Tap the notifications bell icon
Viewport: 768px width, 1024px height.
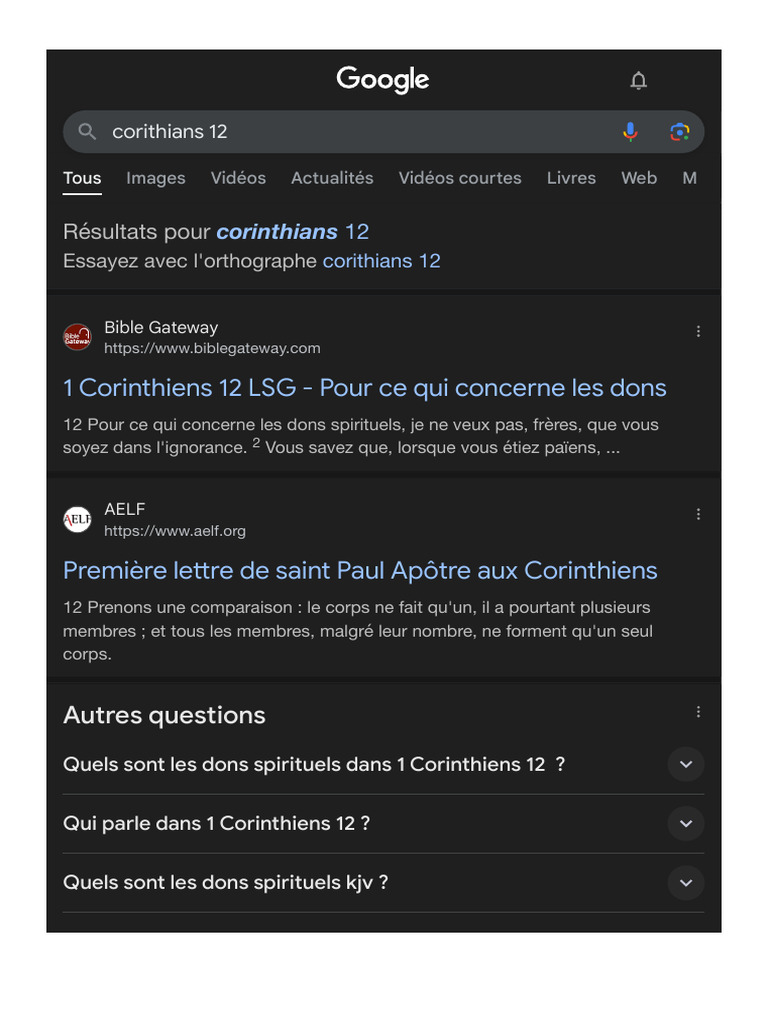click(639, 81)
